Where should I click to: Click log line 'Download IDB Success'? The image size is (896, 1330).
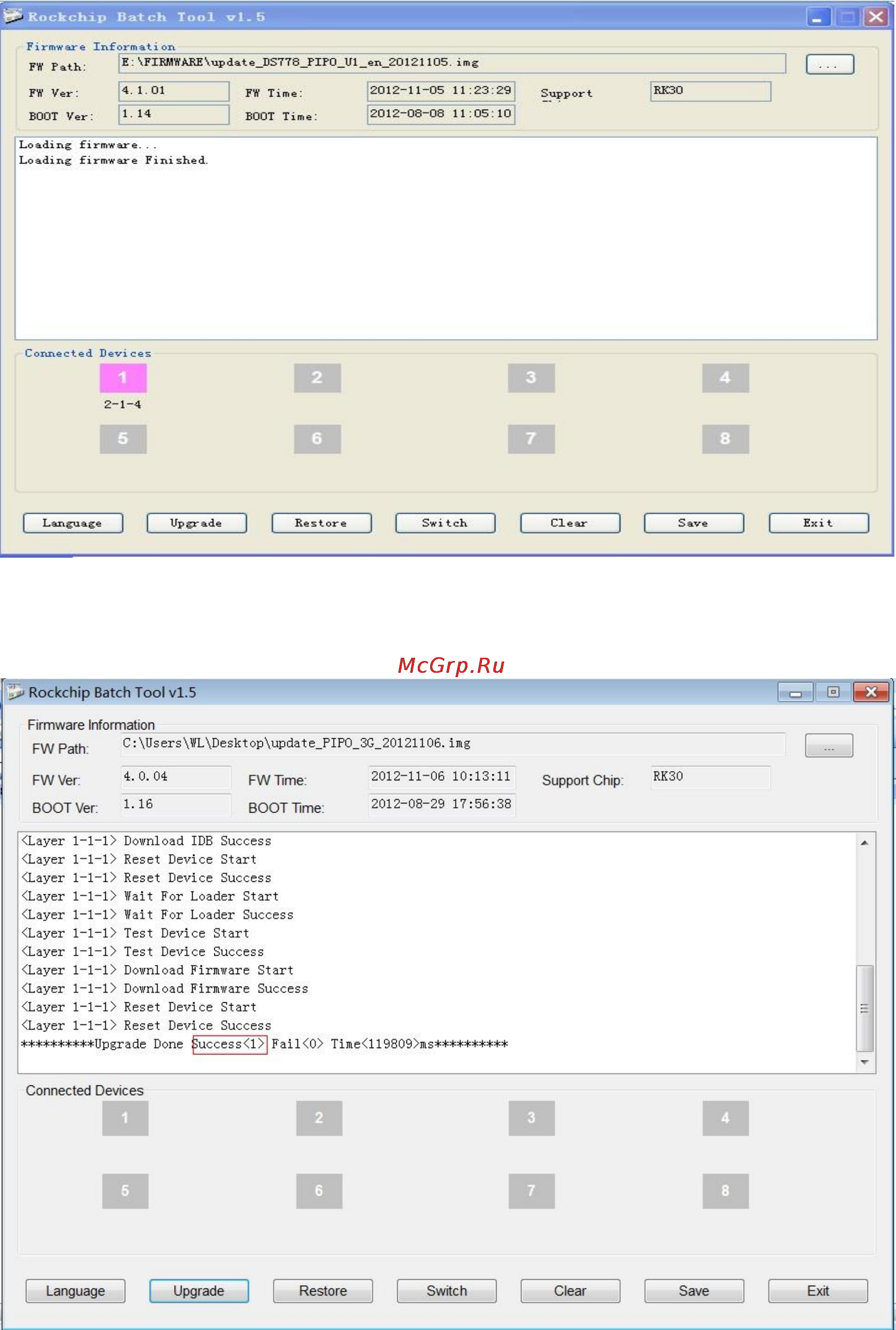[146, 841]
